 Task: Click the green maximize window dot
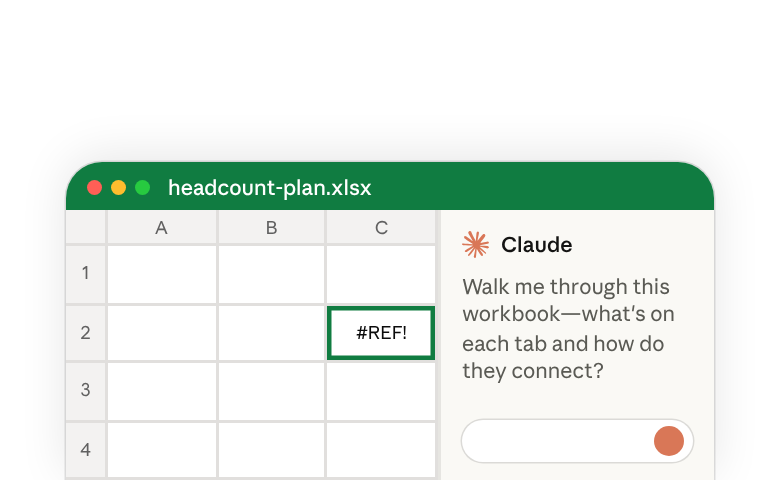click(143, 188)
